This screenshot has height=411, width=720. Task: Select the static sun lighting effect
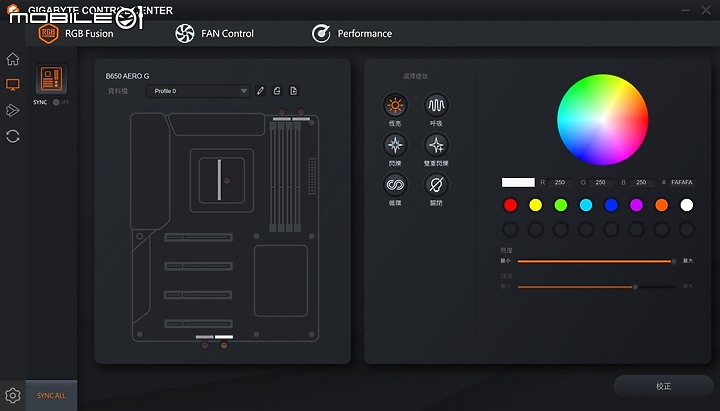[x=395, y=106]
